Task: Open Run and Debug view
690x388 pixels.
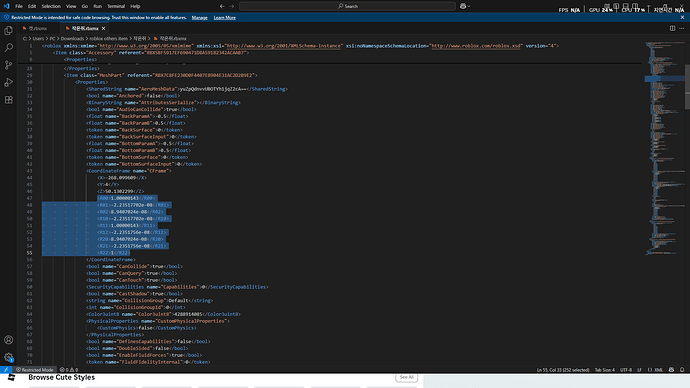Action: point(8,82)
